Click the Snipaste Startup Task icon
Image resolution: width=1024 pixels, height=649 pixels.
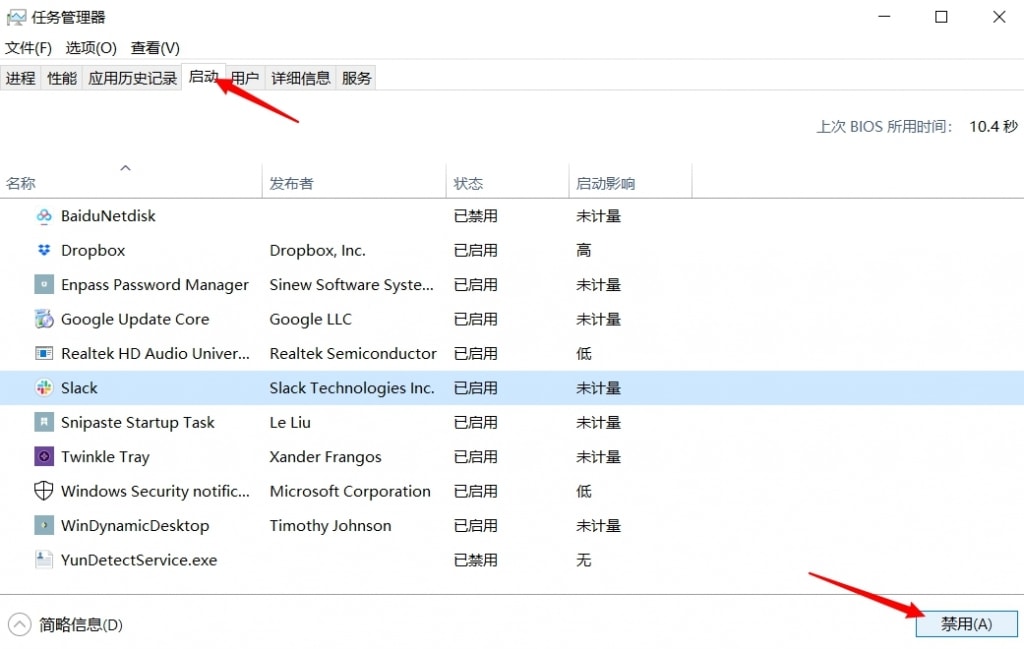[44, 422]
